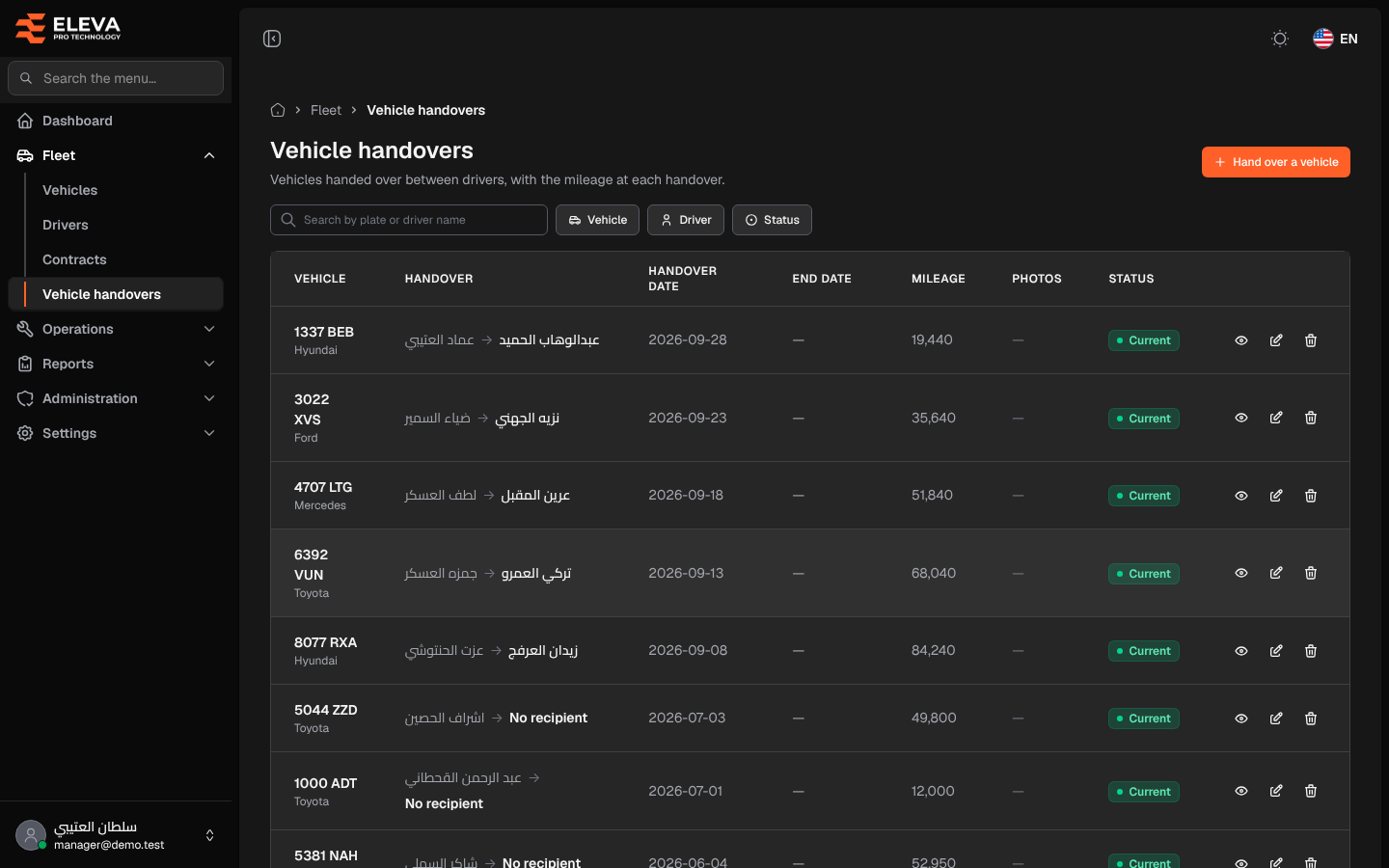Click the ELEVA Pro Technology logo

tap(68, 28)
